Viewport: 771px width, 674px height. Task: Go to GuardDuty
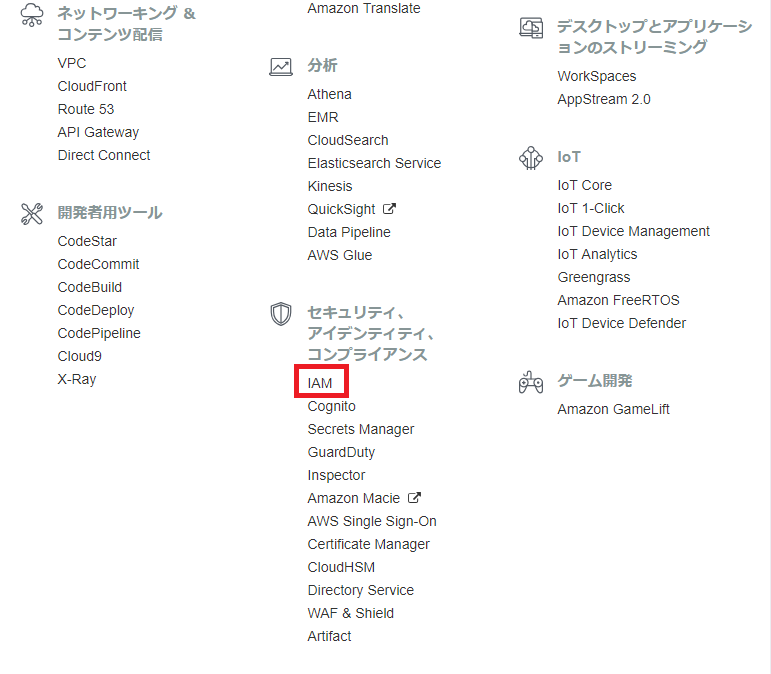(x=341, y=452)
